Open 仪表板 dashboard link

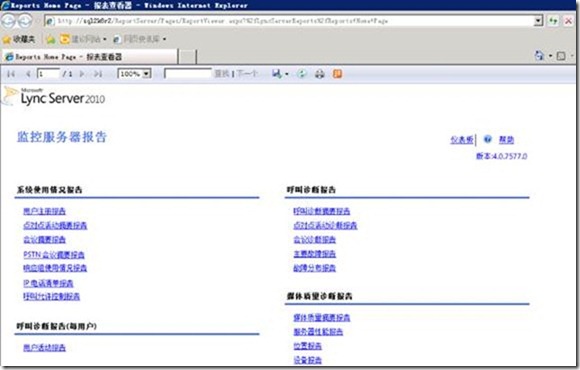pos(462,140)
